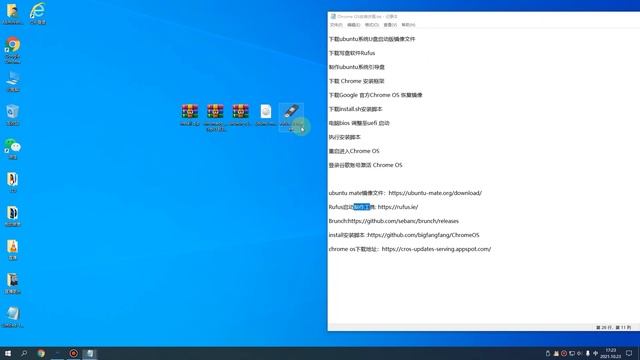640x360 pixels.
Task: Click the Notepad window title bar
Action: [484, 16]
